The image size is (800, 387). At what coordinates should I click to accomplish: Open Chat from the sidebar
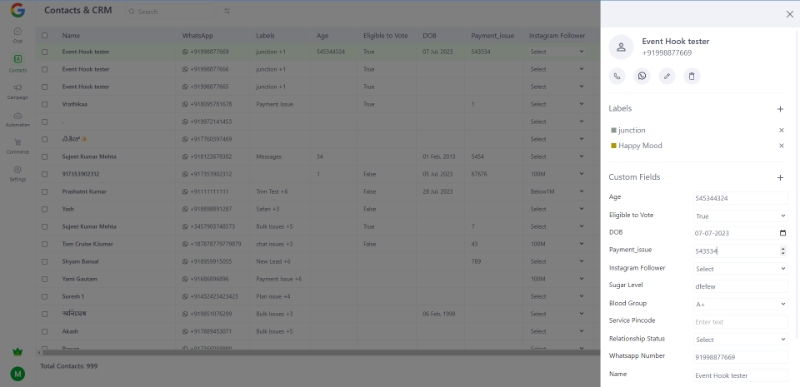tap(18, 35)
